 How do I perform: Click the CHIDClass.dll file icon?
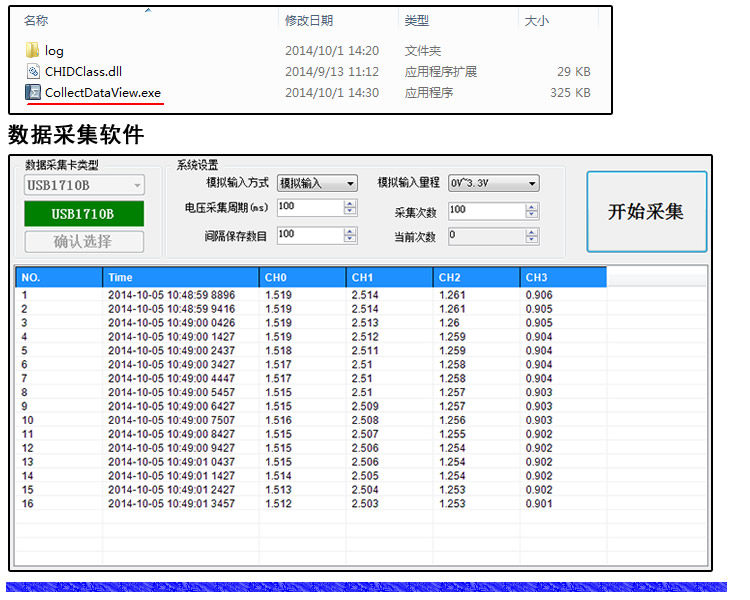tap(33, 72)
